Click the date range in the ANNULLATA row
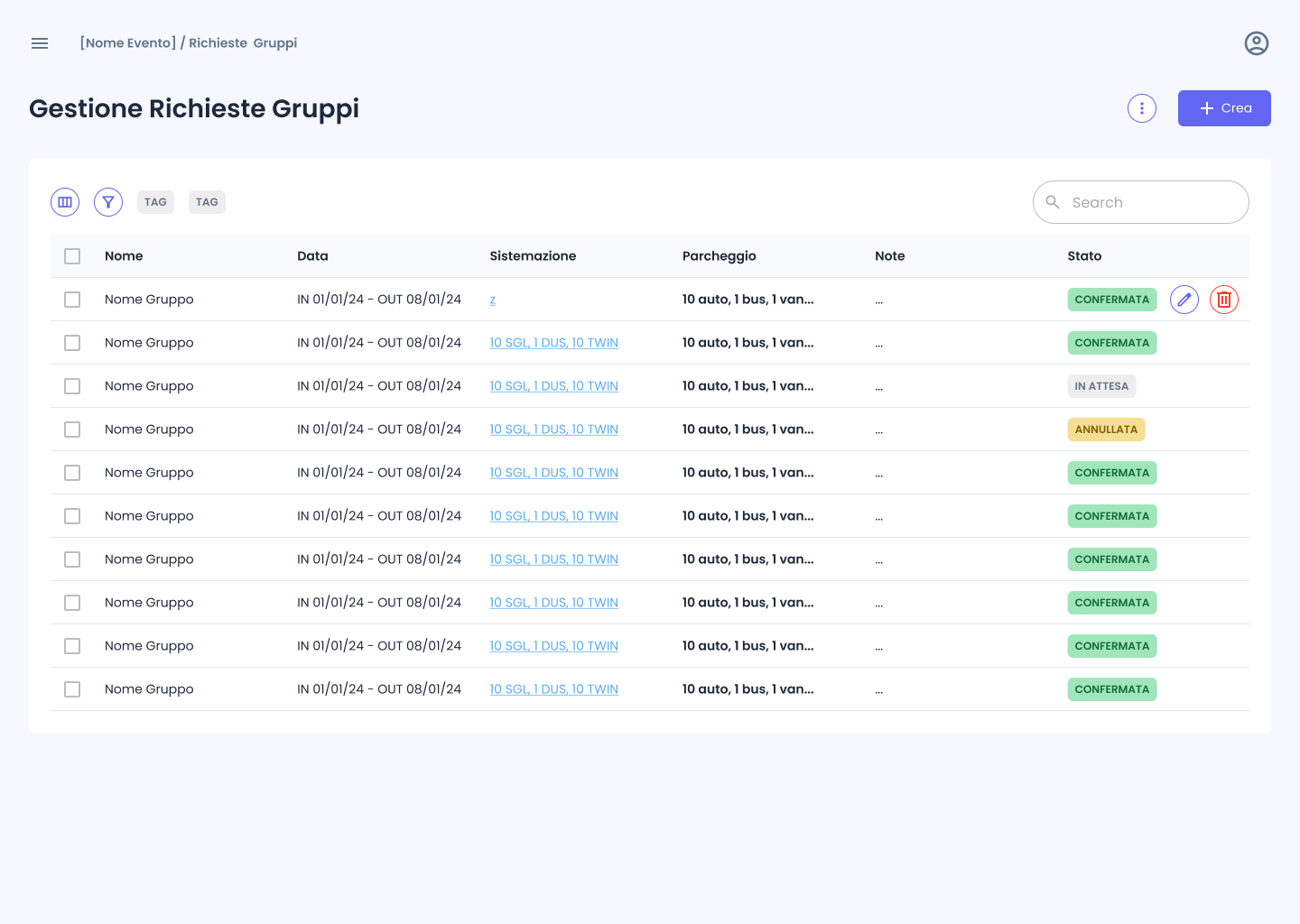The image size is (1300, 924). pyautogui.click(x=379, y=430)
